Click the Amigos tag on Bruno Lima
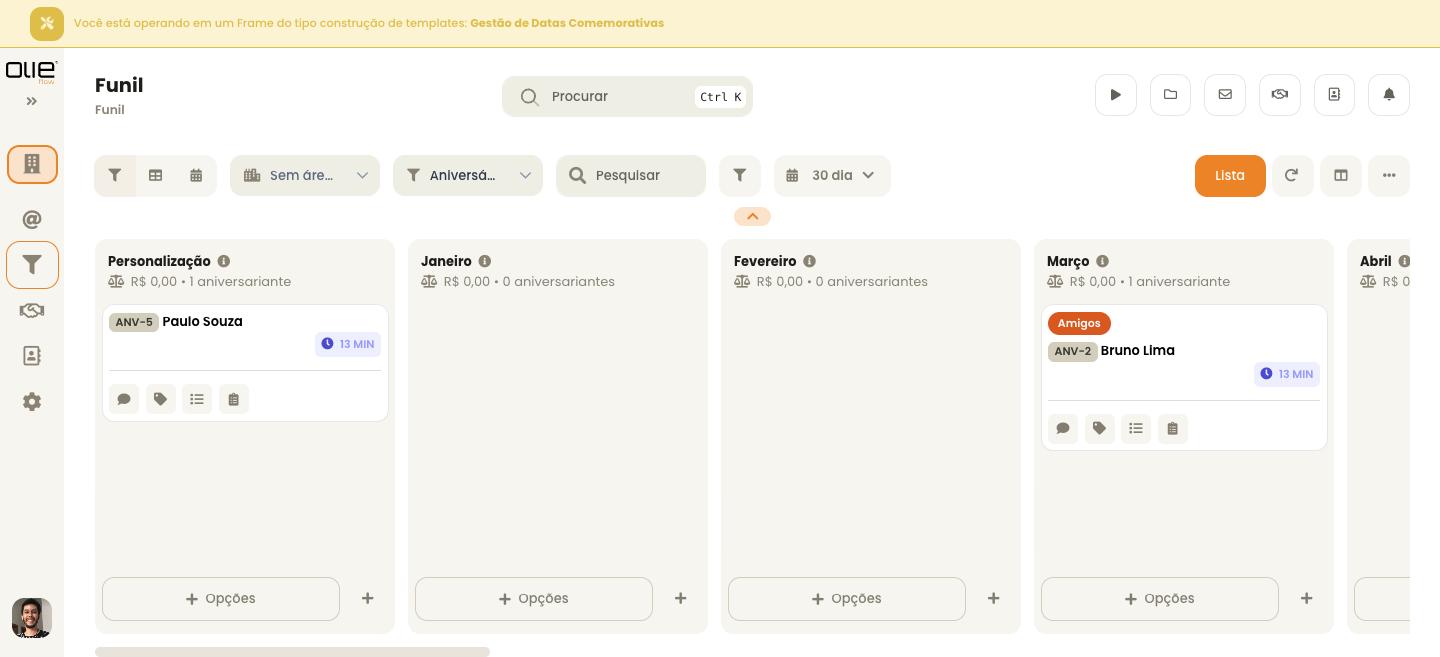The width and height of the screenshot is (1440, 657). 1079,323
